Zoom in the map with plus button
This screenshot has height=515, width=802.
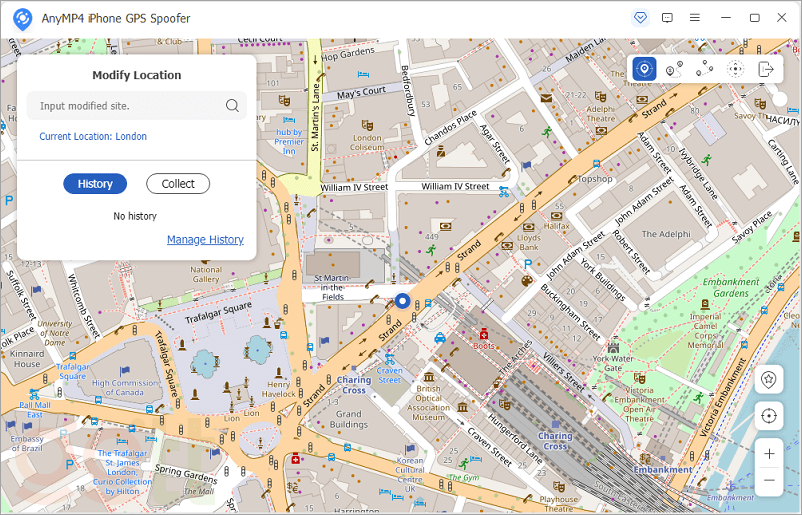(768, 453)
